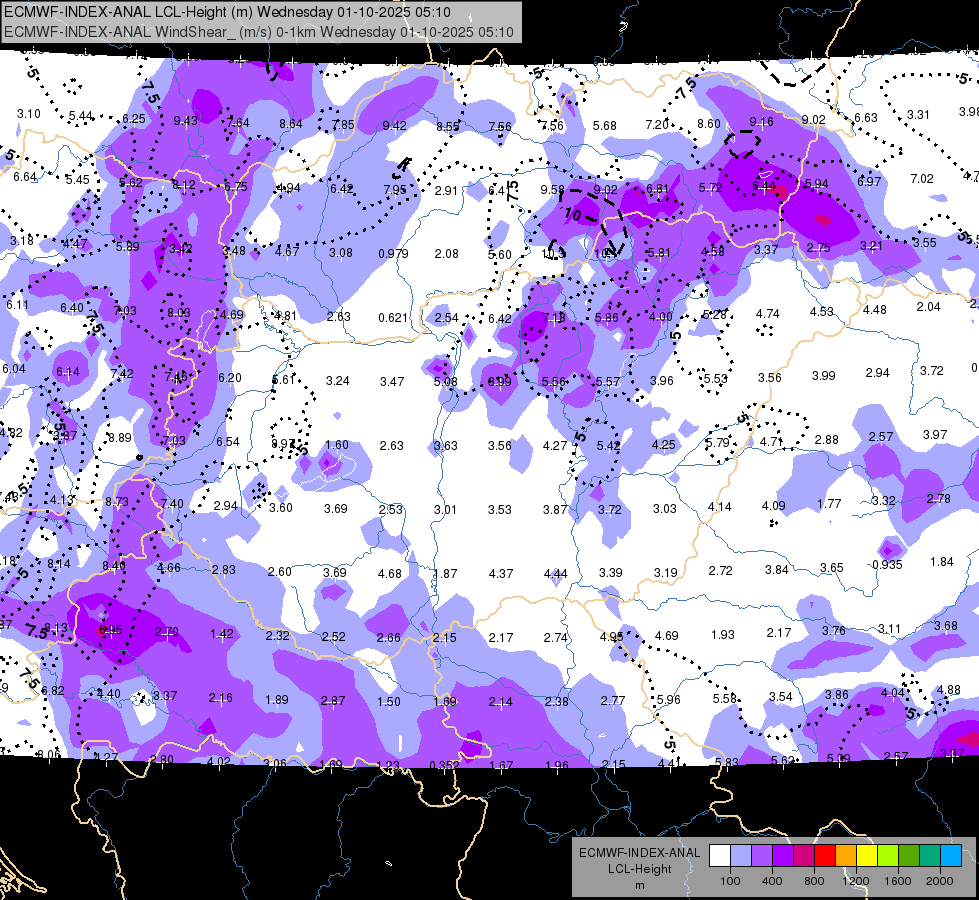979x900 pixels.
Task: Click the wind shear value 7.20
Action: coord(657,125)
